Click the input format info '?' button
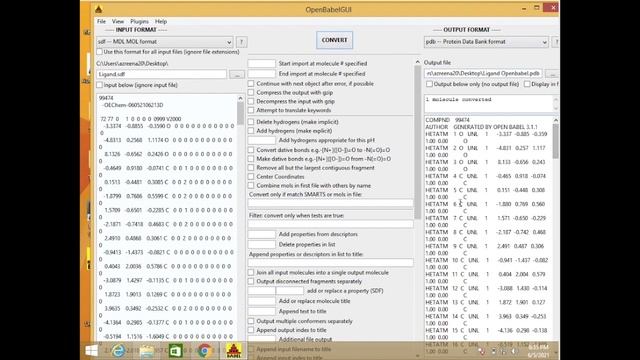Image resolution: width=640 pixels, height=360 pixels. point(241,42)
